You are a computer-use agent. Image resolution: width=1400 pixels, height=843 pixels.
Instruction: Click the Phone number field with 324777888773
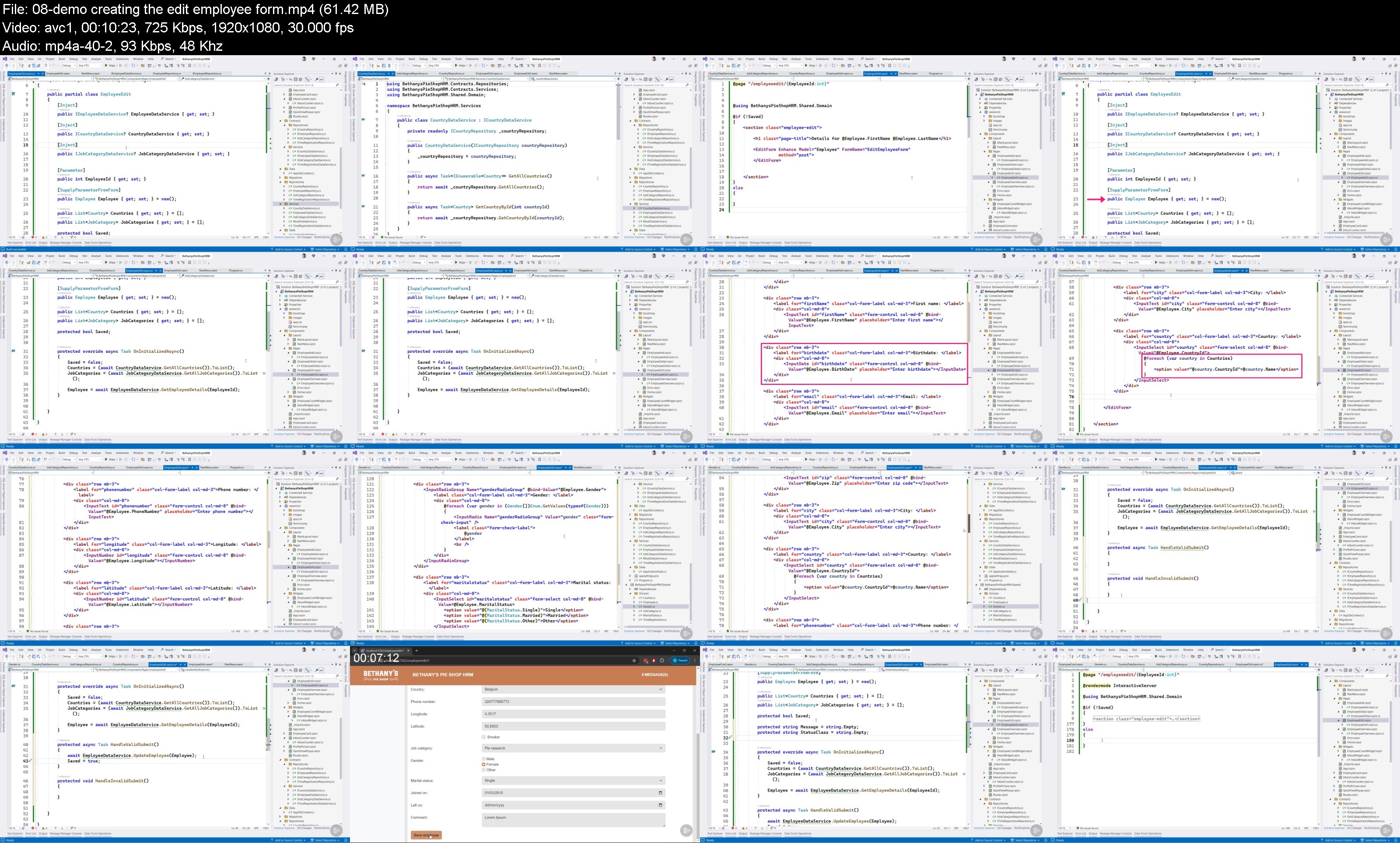[x=574, y=702]
